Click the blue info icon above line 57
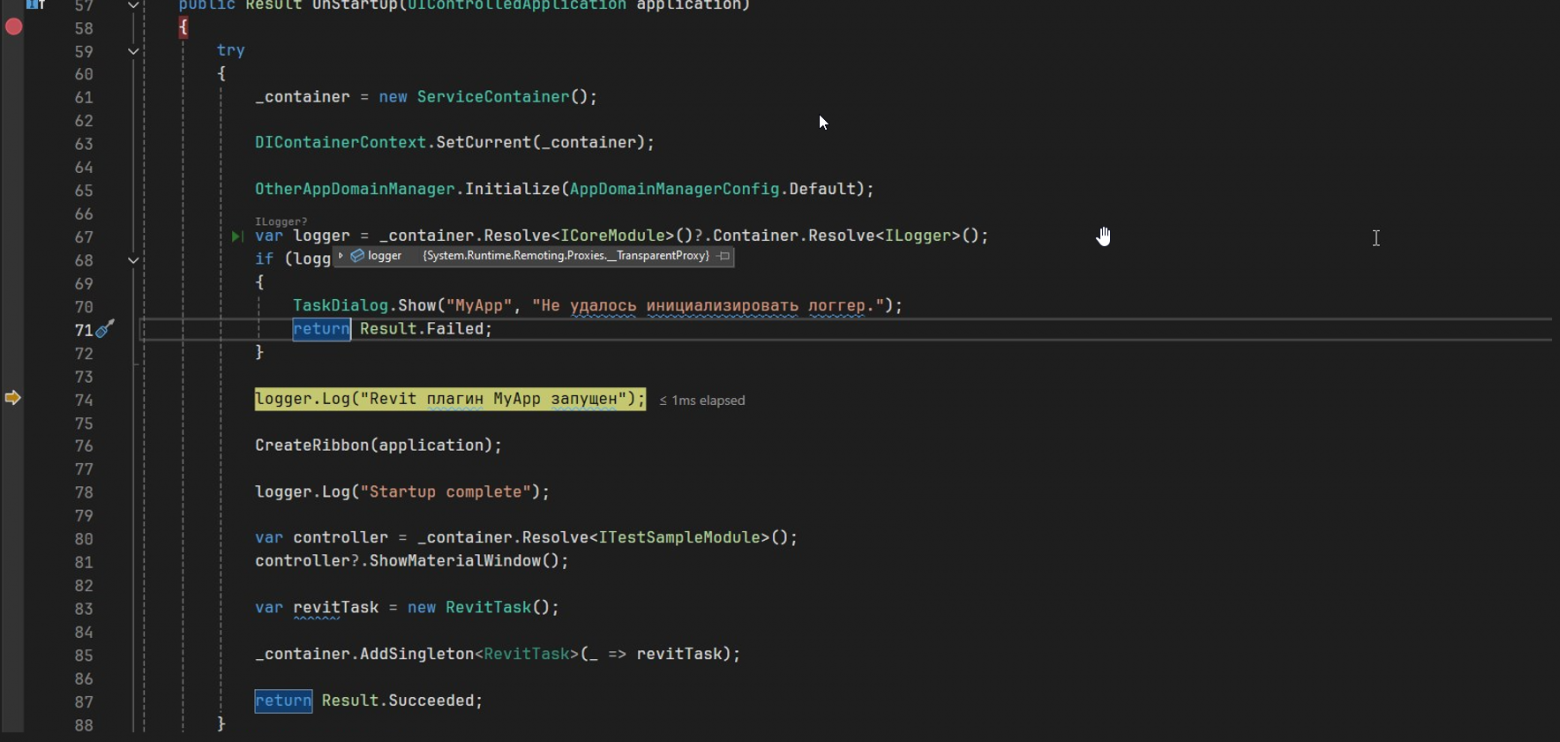 coord(31,4)
